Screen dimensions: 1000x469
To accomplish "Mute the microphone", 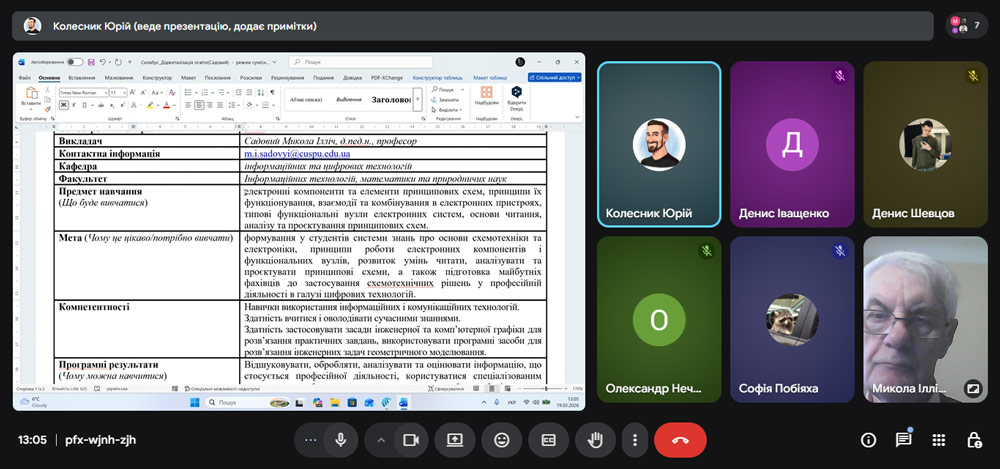I will [x=341, y=439].
